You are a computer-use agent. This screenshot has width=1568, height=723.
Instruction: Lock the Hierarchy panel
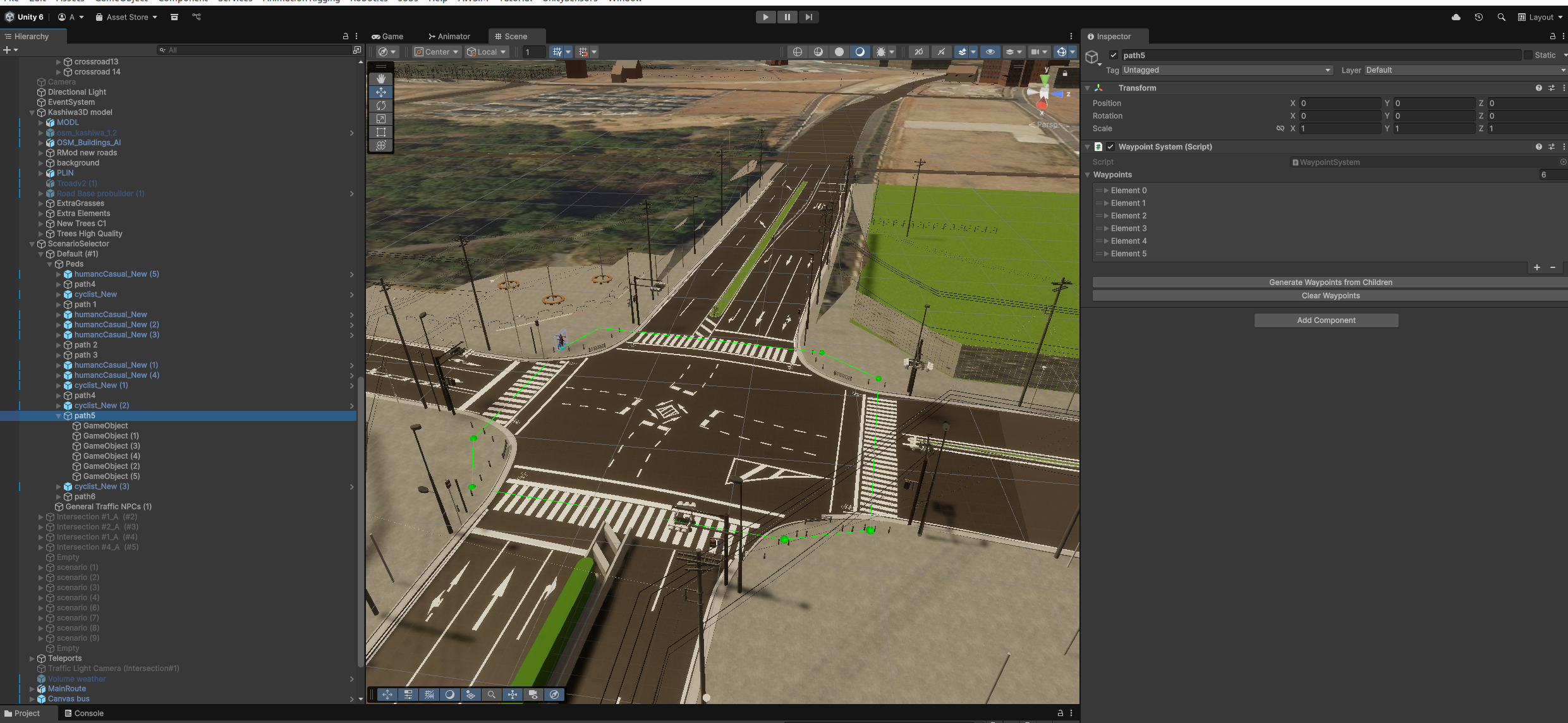345,36
